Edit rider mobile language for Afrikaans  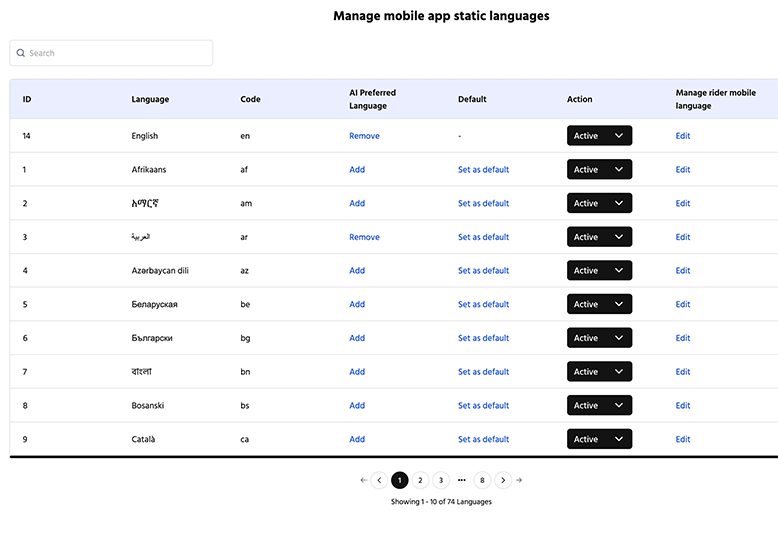point(683,169)
